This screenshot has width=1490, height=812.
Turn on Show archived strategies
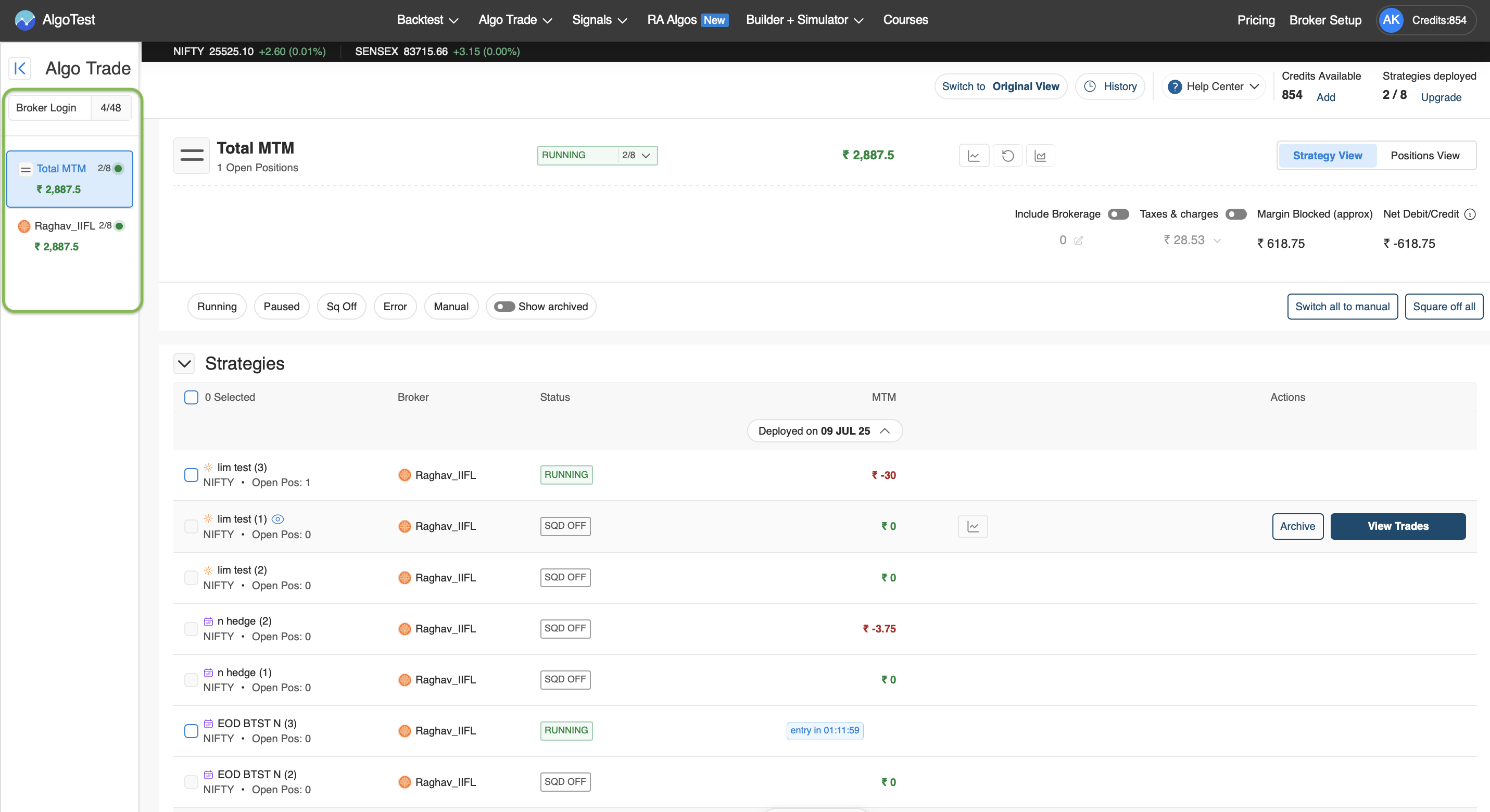point(505,307)
